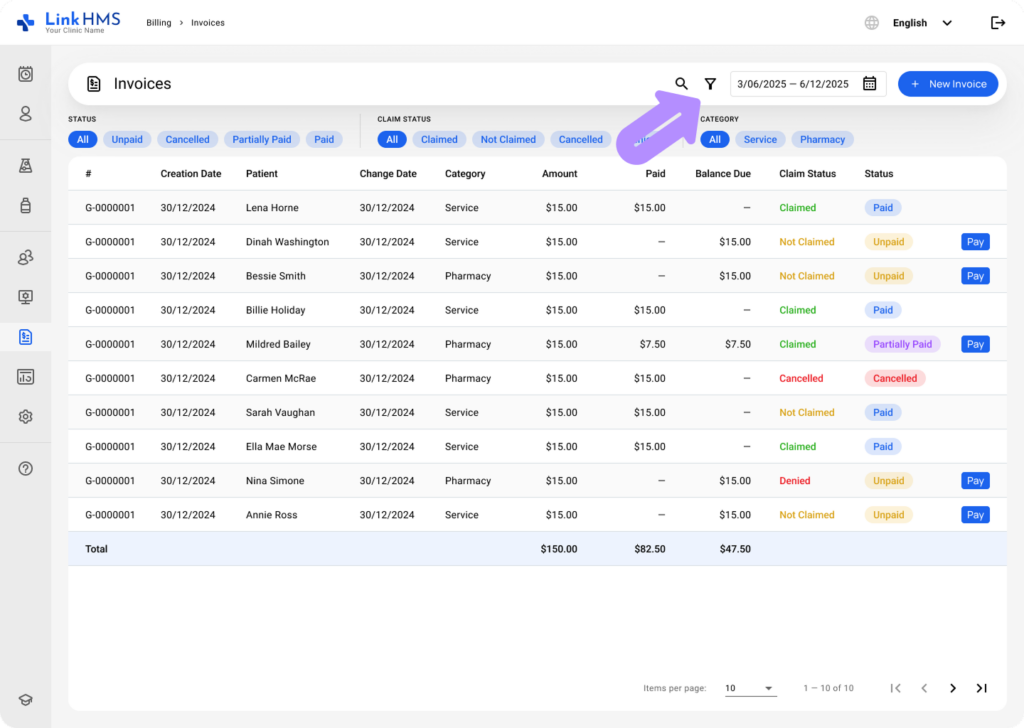This screenshot has width=1024, height=728.
Task: Filter claim status by Cancelled
Action: (x=581, y=139)
